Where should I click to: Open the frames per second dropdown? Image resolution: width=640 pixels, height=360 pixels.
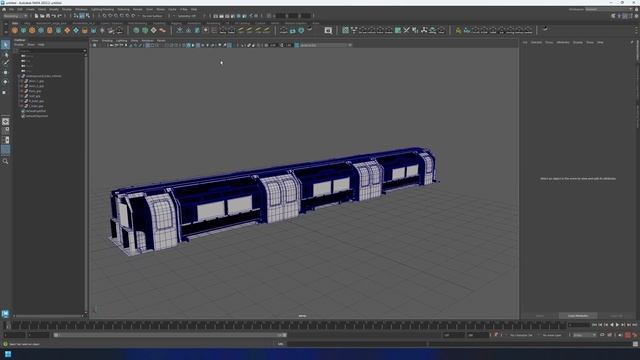pos(584,335)
